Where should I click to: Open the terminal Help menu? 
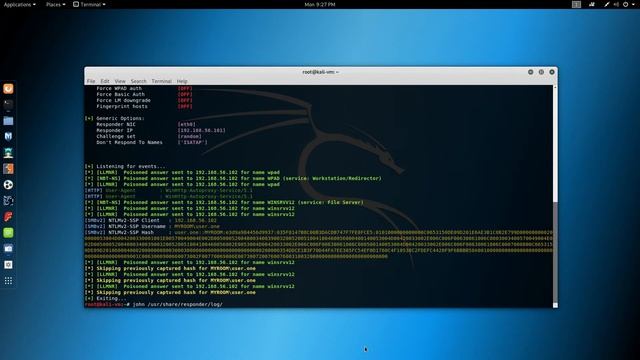pos(182,81)
